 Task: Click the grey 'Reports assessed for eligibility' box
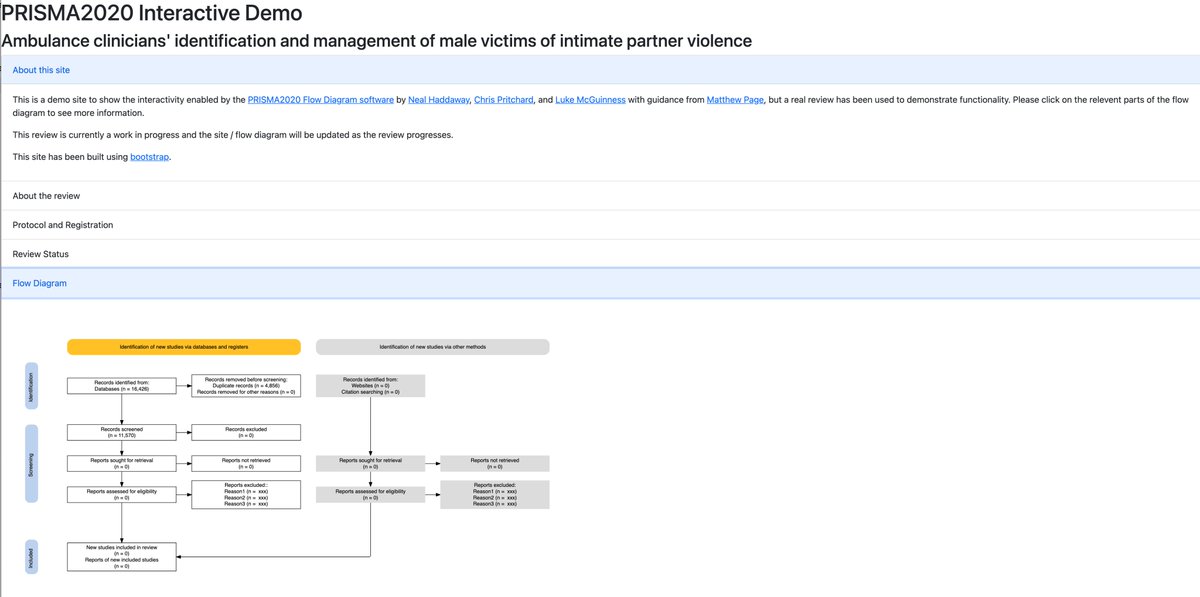pyautogui.click(x=371, y=495)
